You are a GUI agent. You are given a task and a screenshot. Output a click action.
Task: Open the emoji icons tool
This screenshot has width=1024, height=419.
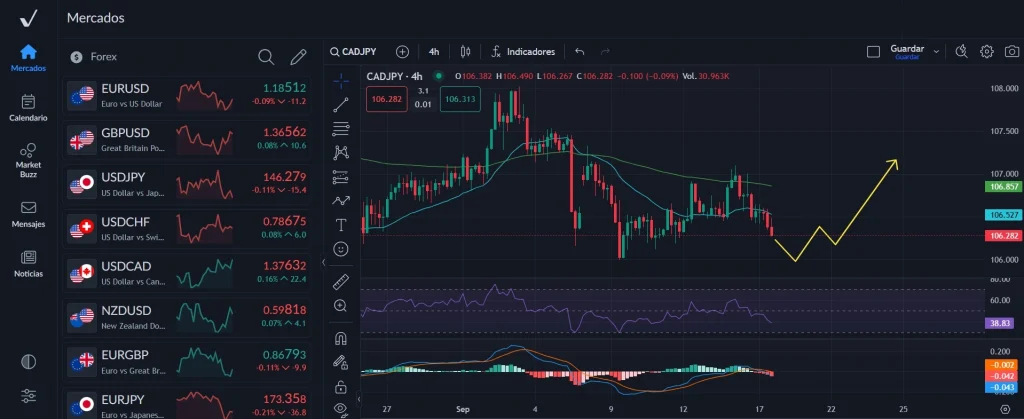[x=341, y=249]
